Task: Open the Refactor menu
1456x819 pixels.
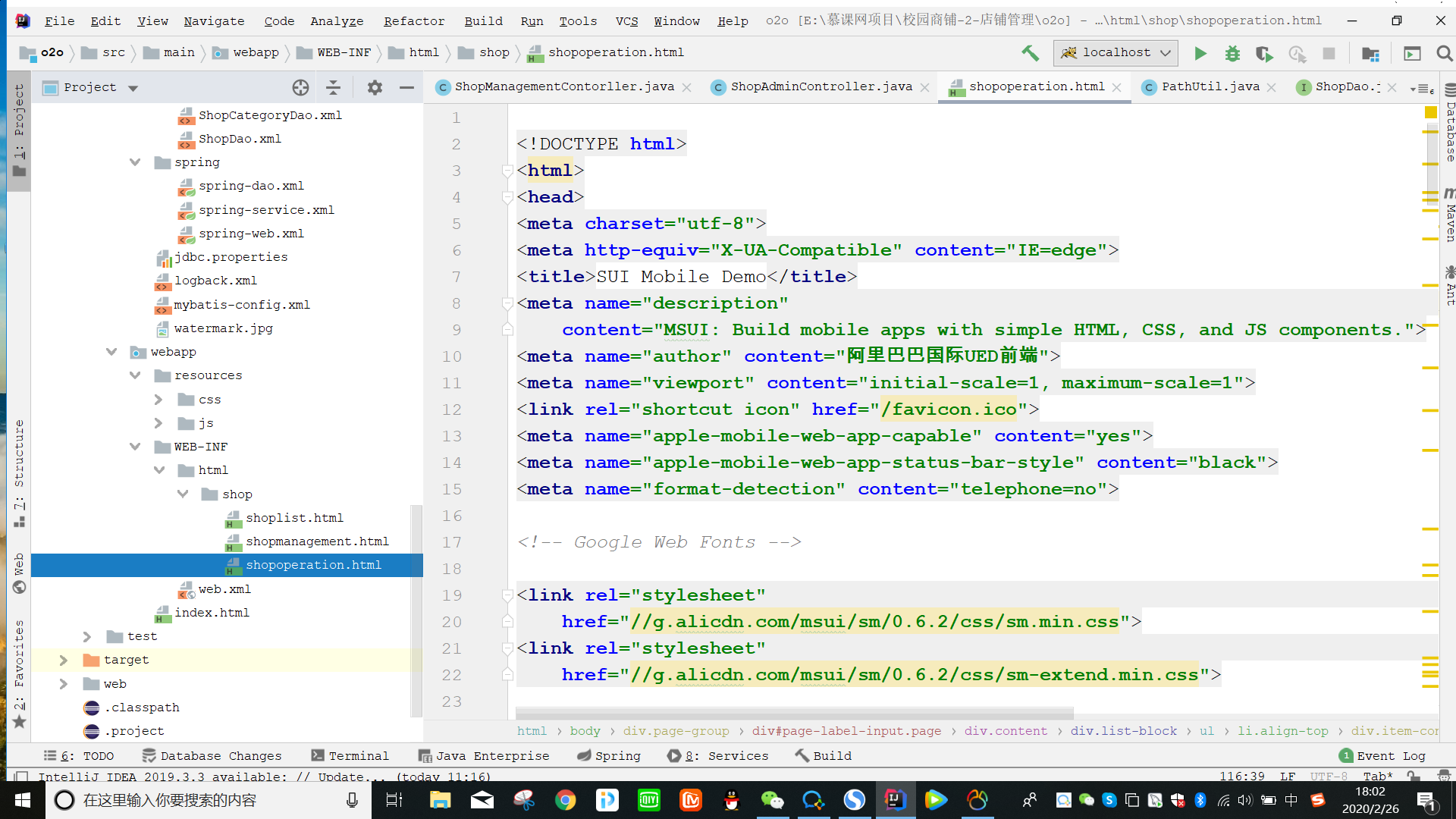Action: (414, 21)
